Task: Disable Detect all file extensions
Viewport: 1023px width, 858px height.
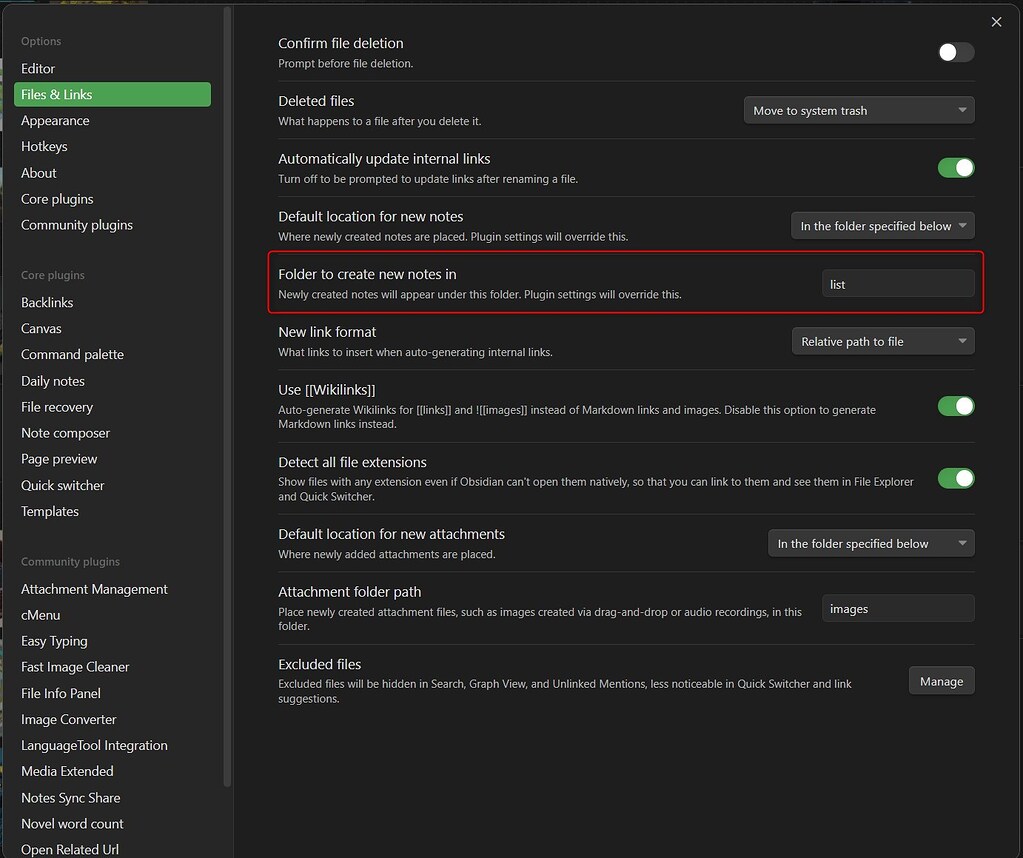Action: (955, 478)
